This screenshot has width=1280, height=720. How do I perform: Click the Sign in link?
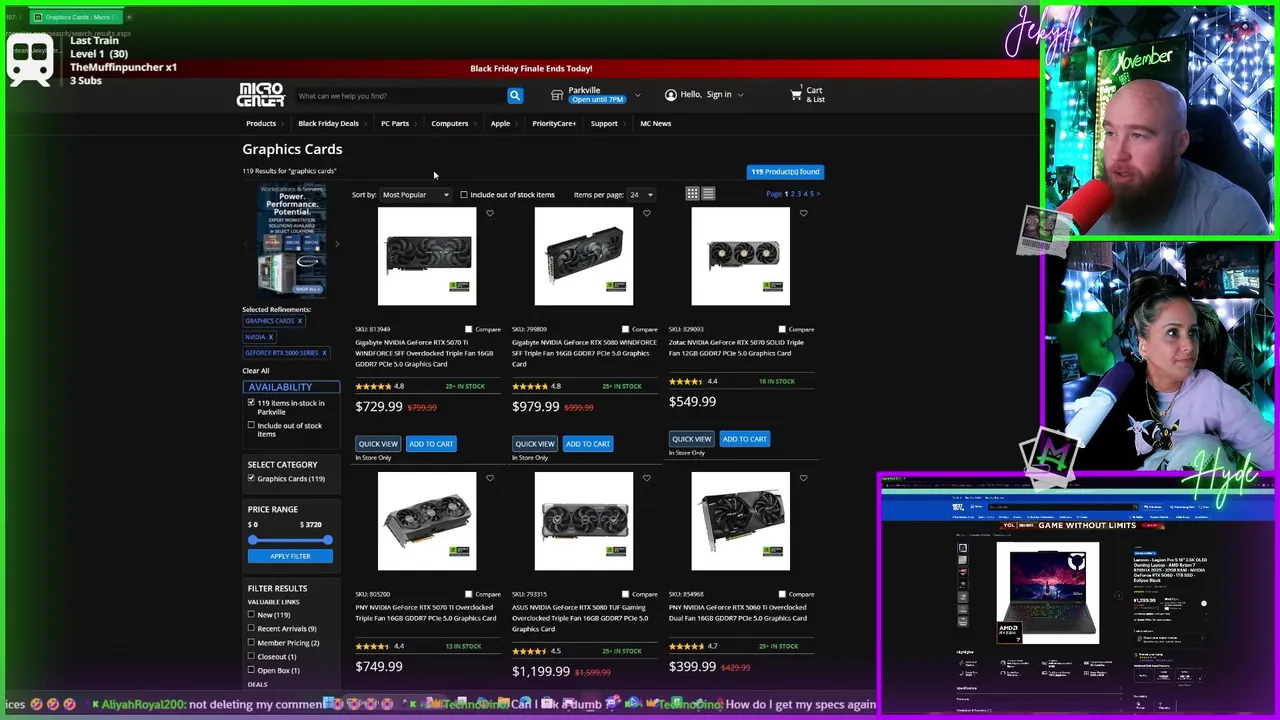719,94
